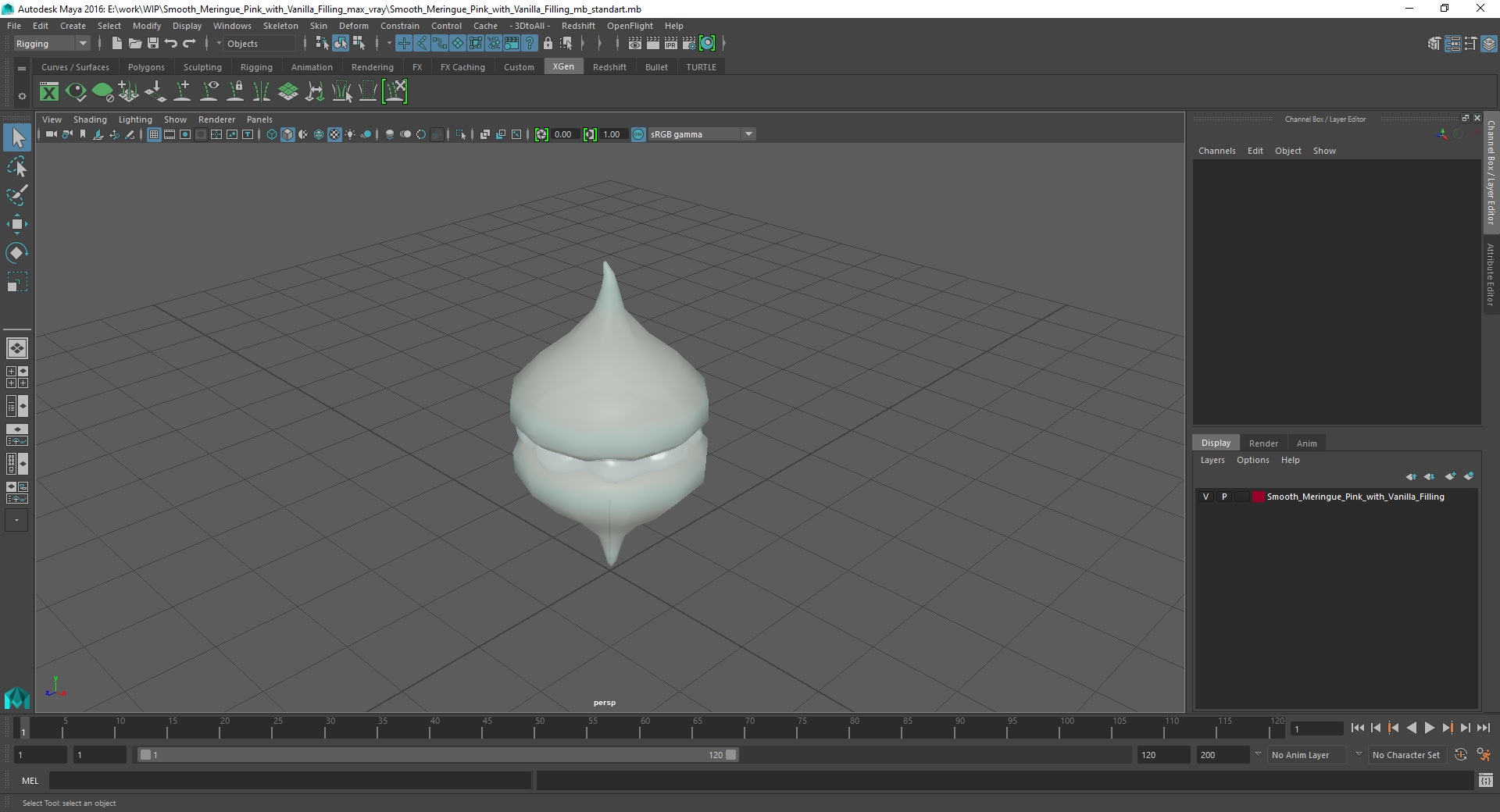Play the animation forwards
1500x812 pixels.
click(x=1429, y=728)
